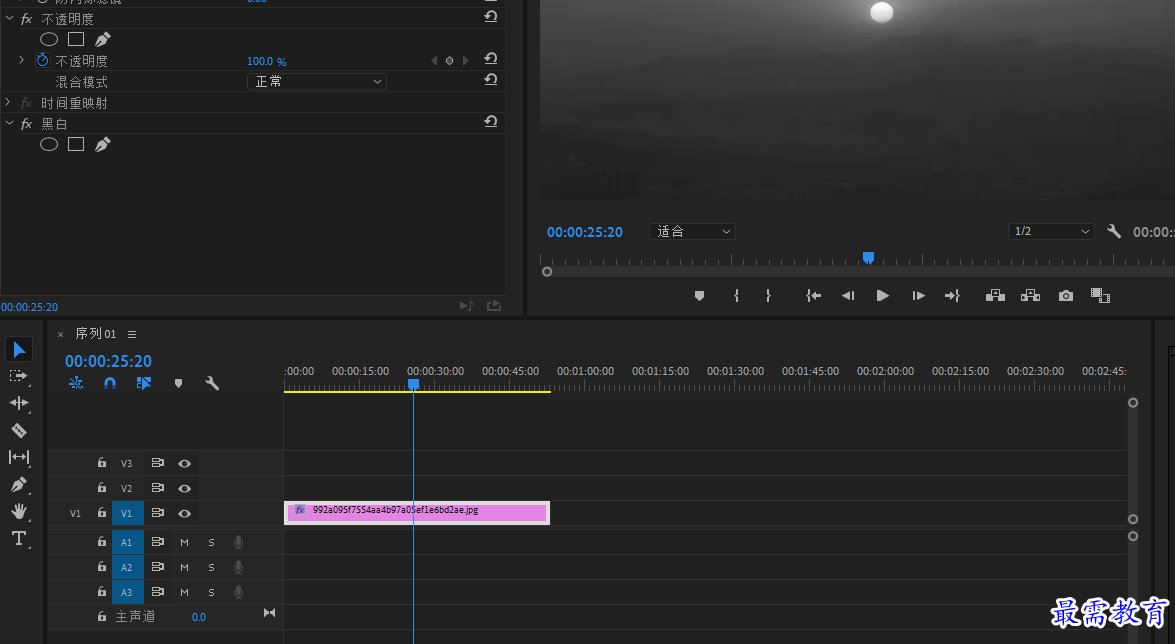
Task: Add opacity keyframe diamond button
Action: click(450, 61)
